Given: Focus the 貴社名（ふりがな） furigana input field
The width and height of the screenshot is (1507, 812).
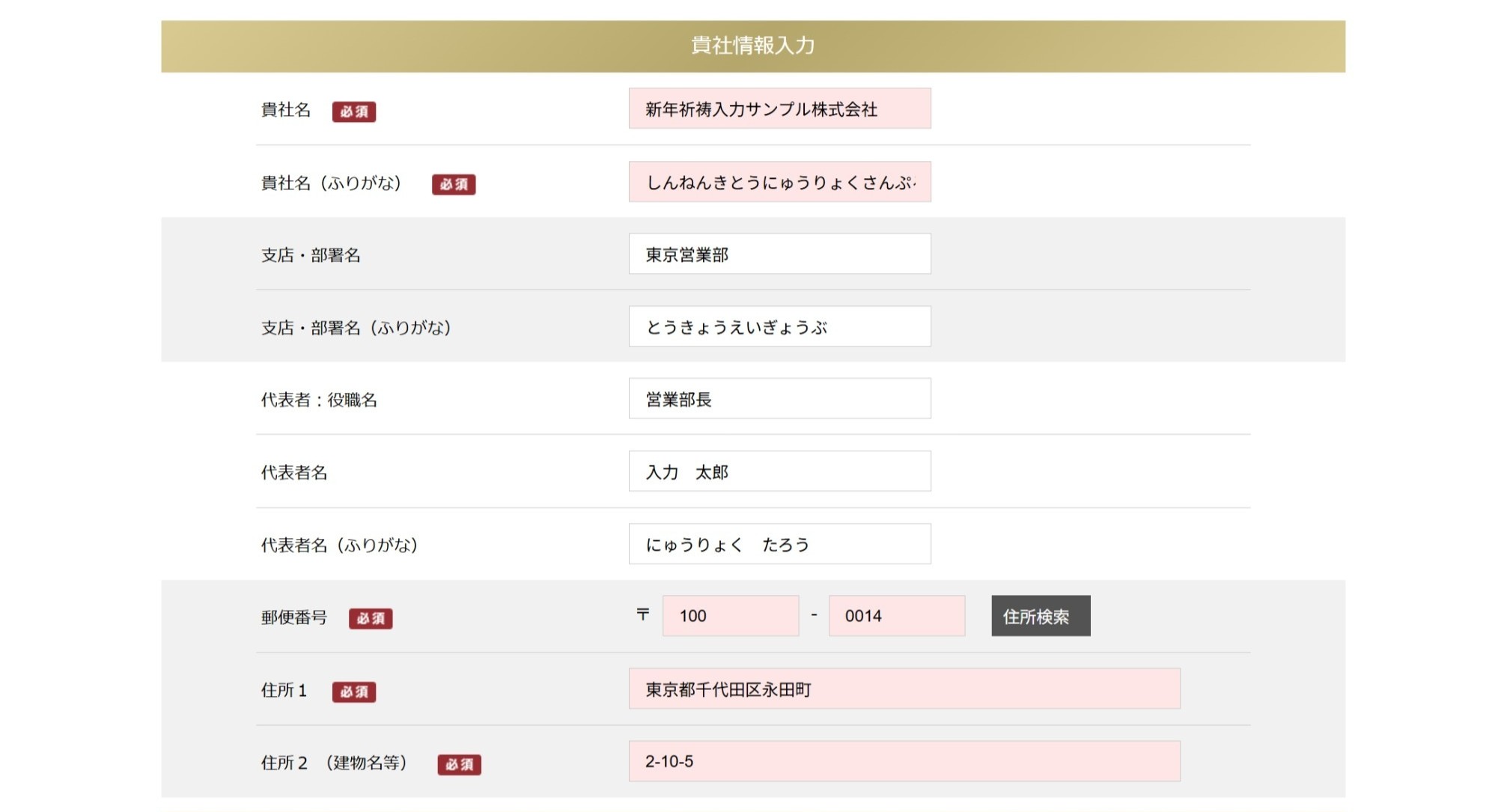Looking at the screenshot, I should click(x=779, y=182).
